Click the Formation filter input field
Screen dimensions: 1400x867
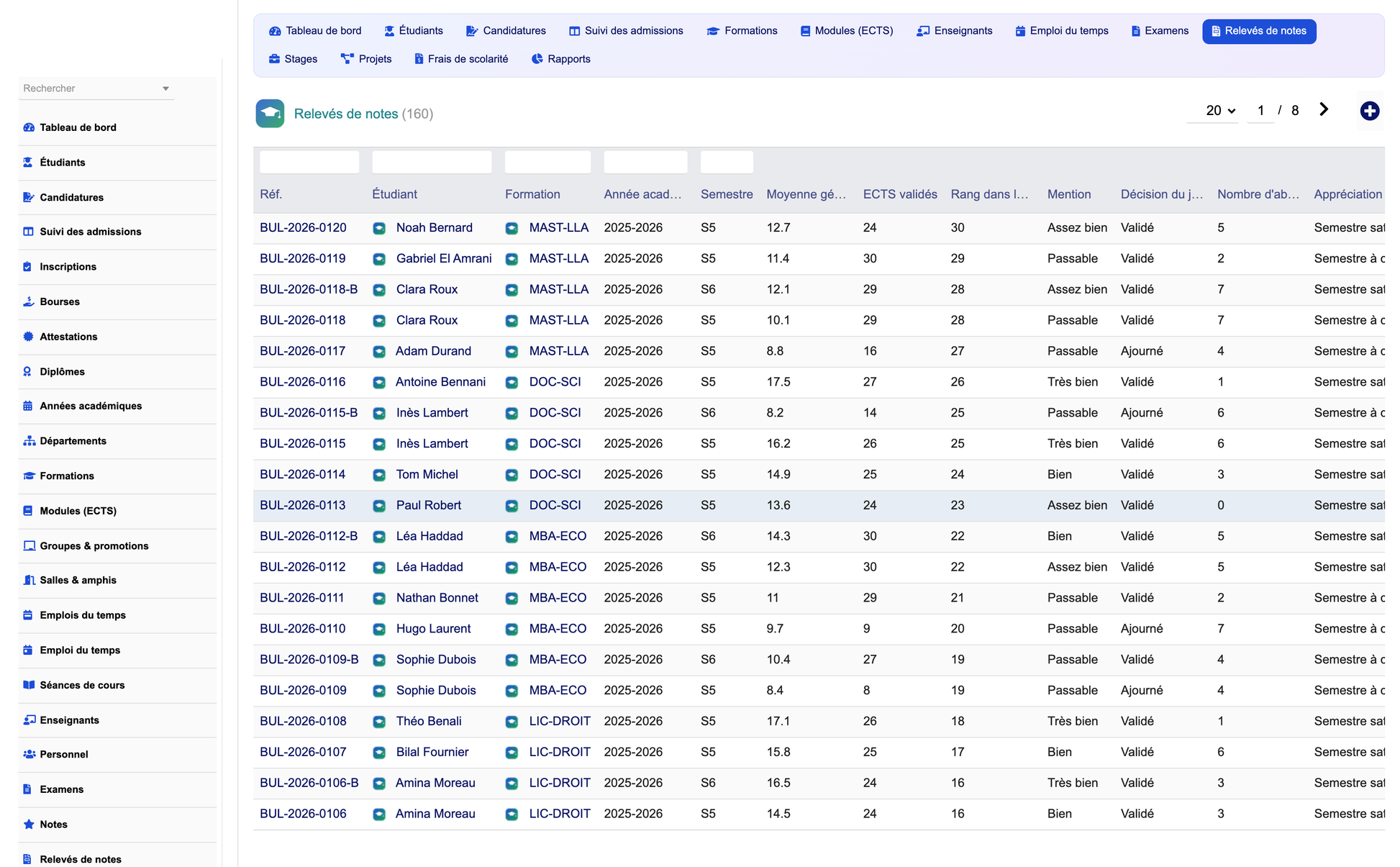[547, 162]
